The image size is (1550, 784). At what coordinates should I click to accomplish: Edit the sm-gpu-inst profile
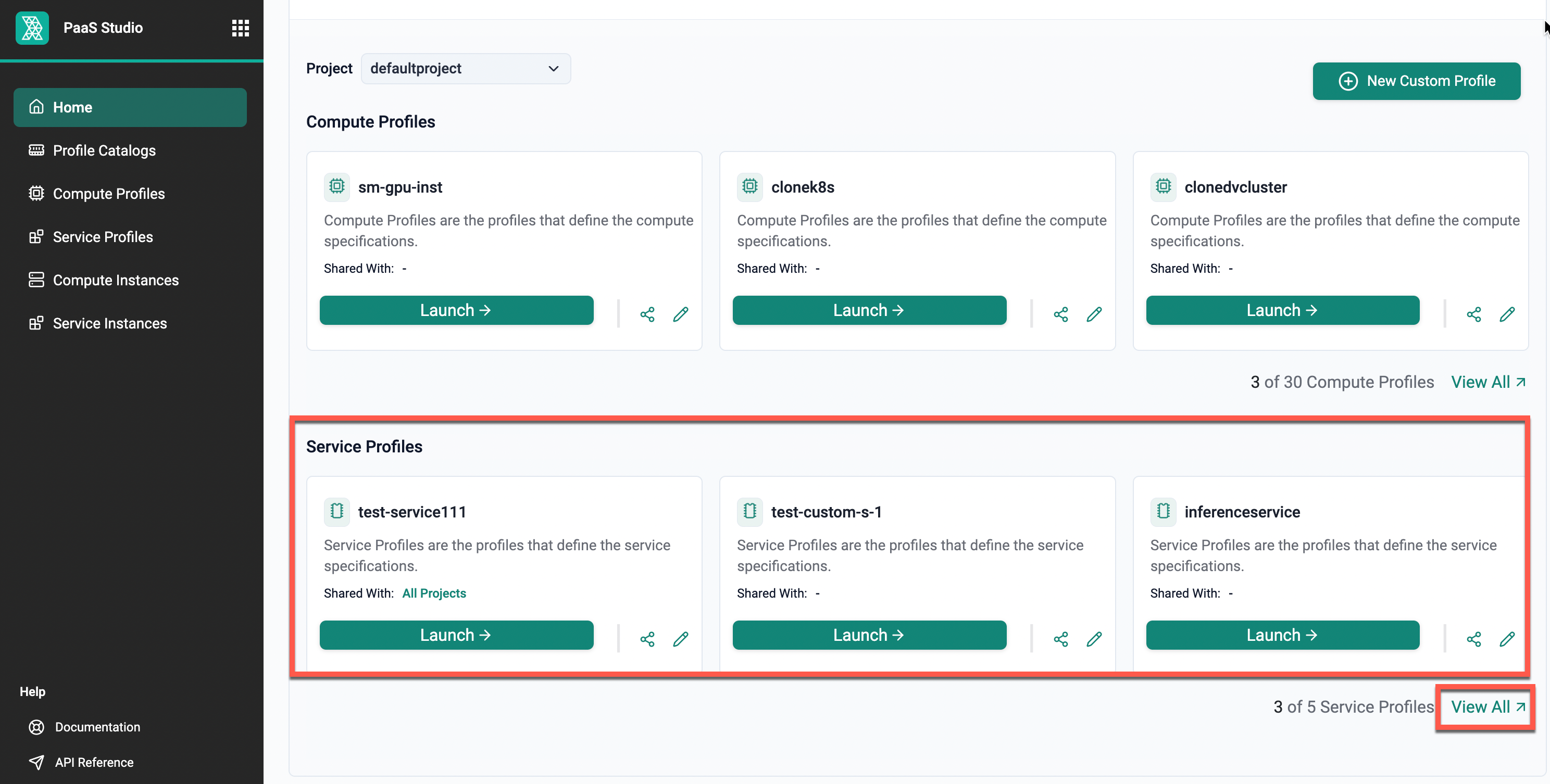pos(681,314)
